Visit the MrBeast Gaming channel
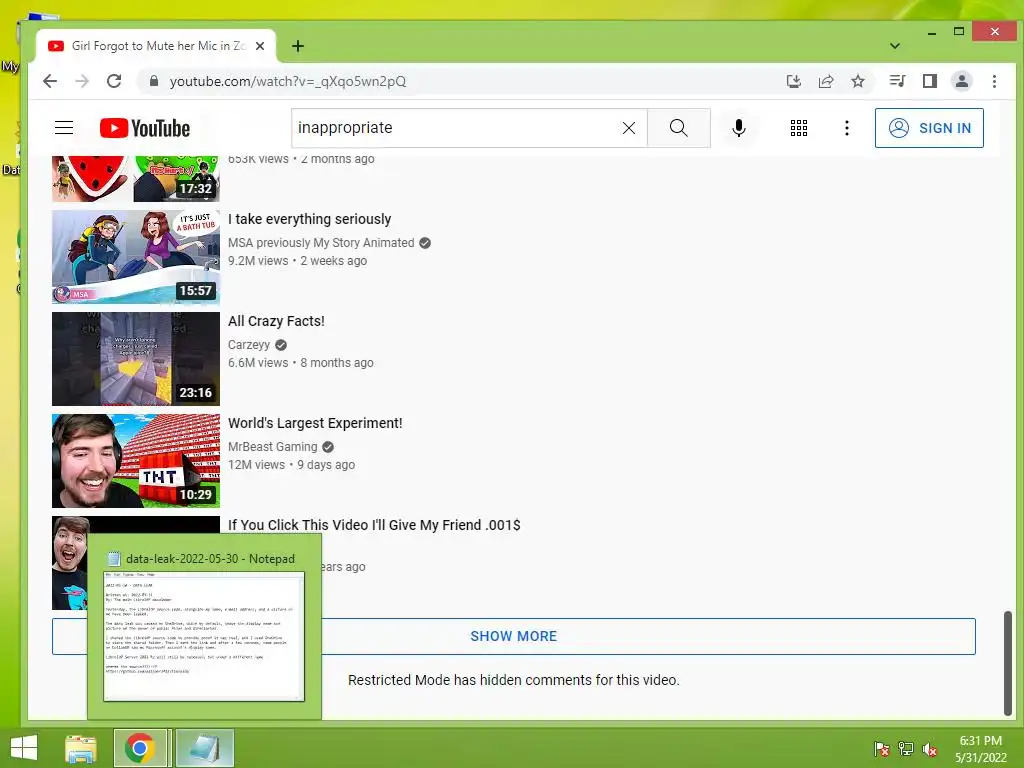 click(x=272, y=447)
